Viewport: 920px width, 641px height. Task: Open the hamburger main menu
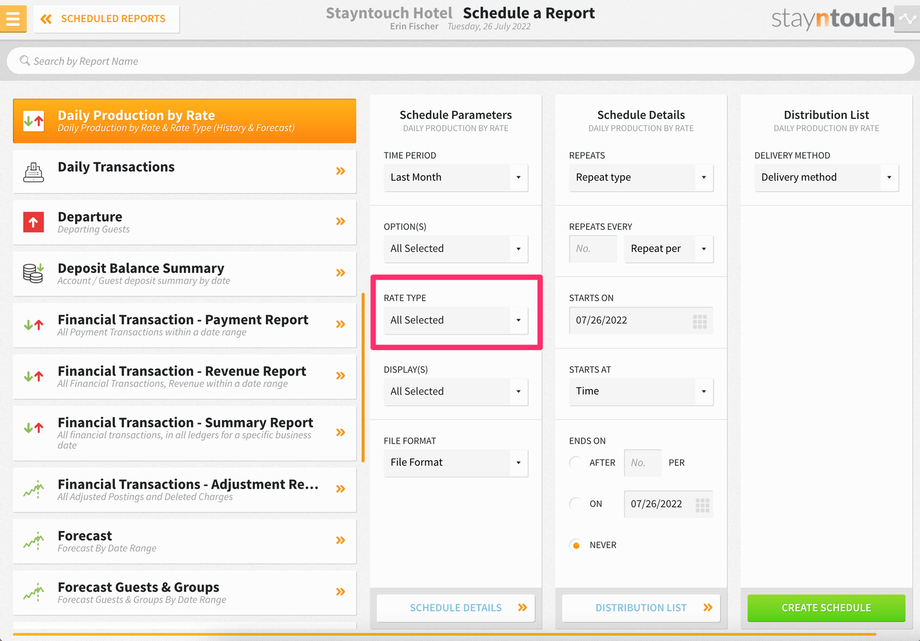[12, 18]
